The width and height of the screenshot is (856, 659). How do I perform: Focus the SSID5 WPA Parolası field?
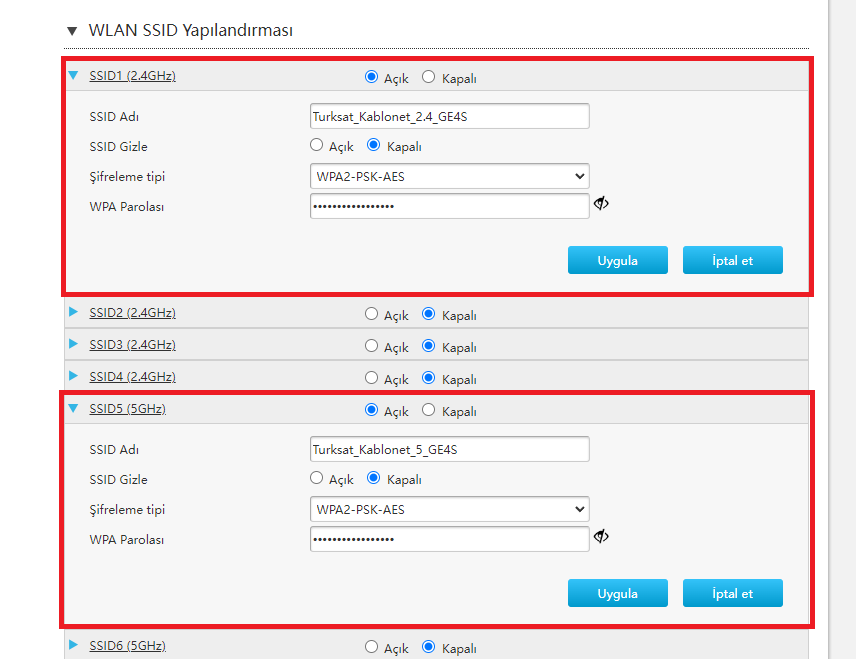coord(448,539)
